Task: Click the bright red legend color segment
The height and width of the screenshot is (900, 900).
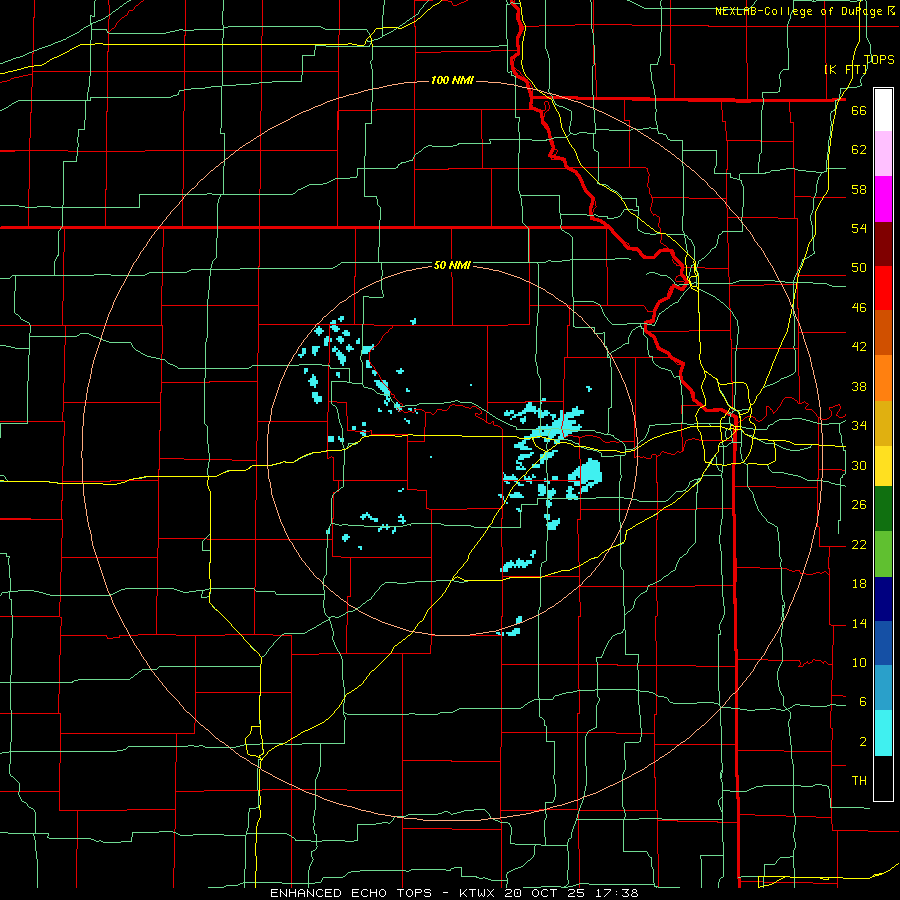Action: tap(883, 288)
